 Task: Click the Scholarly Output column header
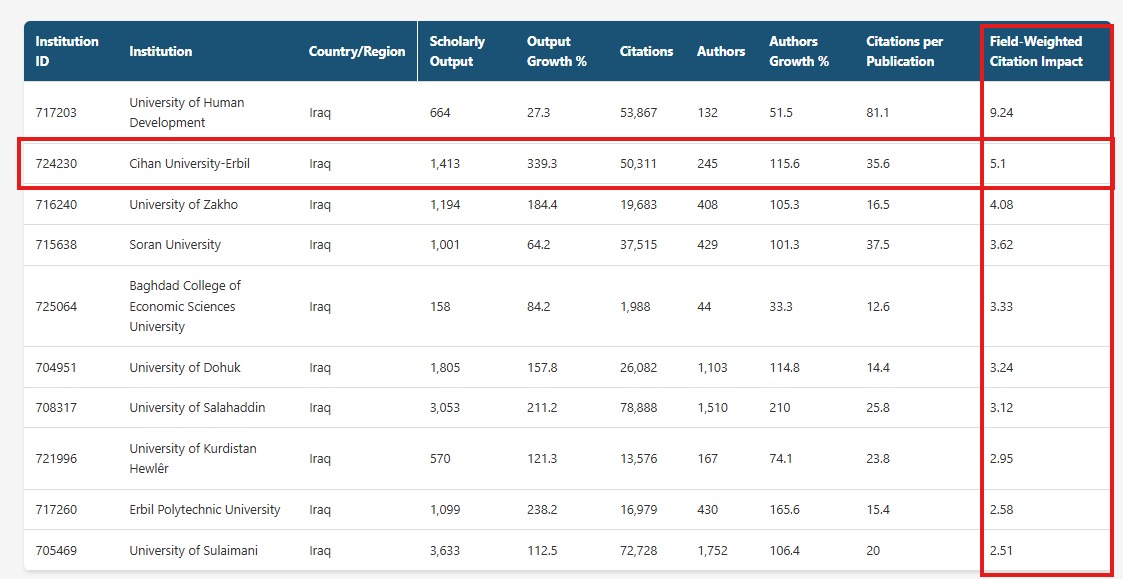(x=457, y=51)
